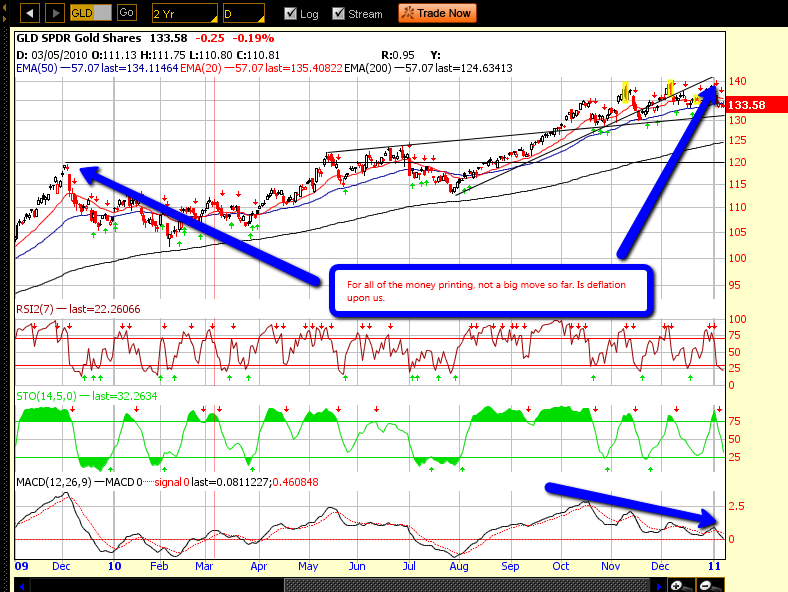Go forward with the right arrow button
The image size is (788, 592).
point(55,13)
